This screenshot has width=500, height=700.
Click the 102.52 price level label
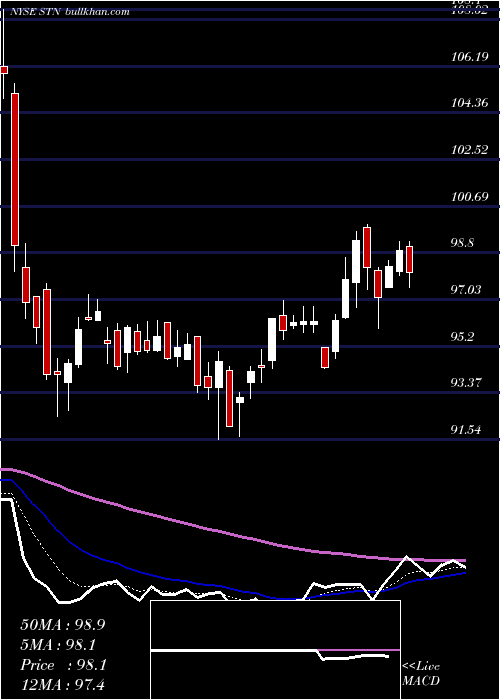point(469,150)
